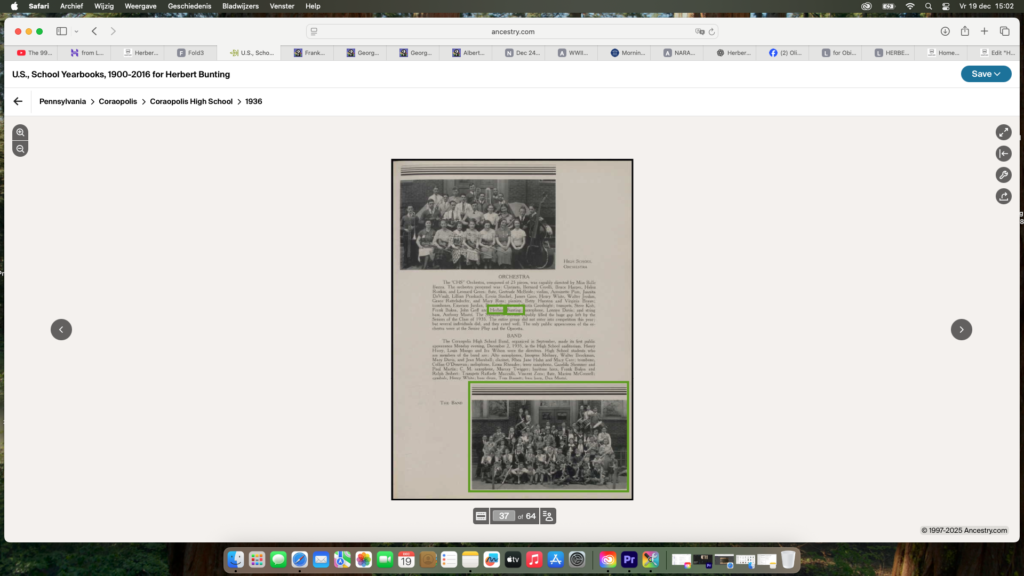The width and height of the screenshot is (1024, 576).
Task: Toggle the filmstrip view button
Action: 481,516
